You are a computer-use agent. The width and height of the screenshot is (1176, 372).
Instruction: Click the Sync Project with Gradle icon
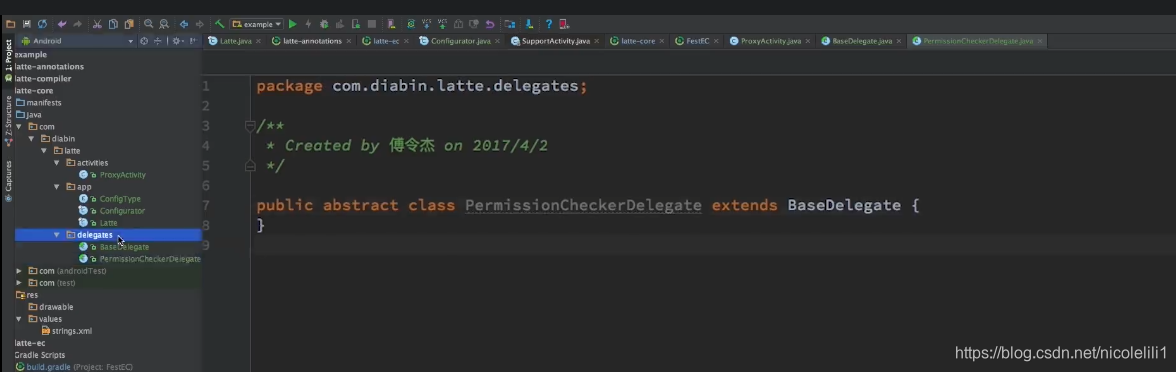click(410, 24)
